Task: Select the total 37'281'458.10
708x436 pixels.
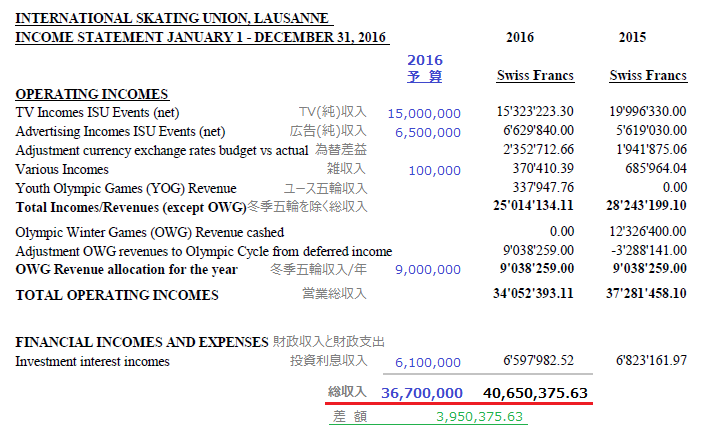Action: (x=646, y=293)
